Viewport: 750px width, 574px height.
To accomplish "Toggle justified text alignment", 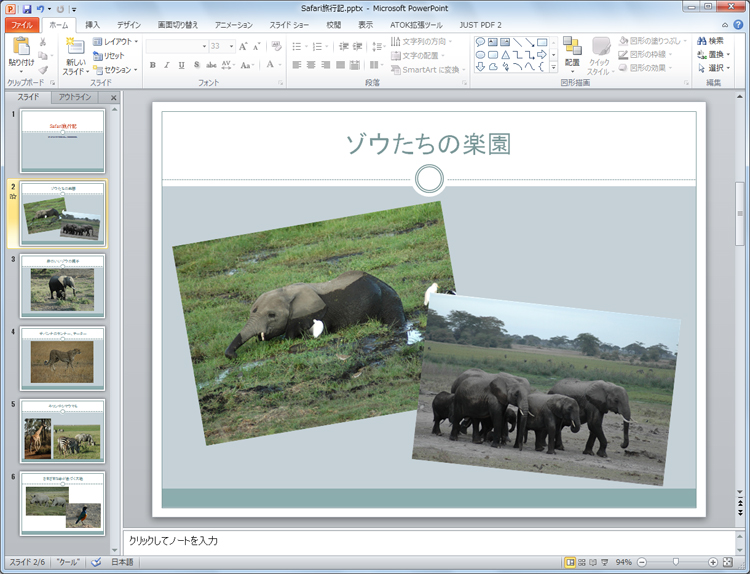I will pos(341,65).
